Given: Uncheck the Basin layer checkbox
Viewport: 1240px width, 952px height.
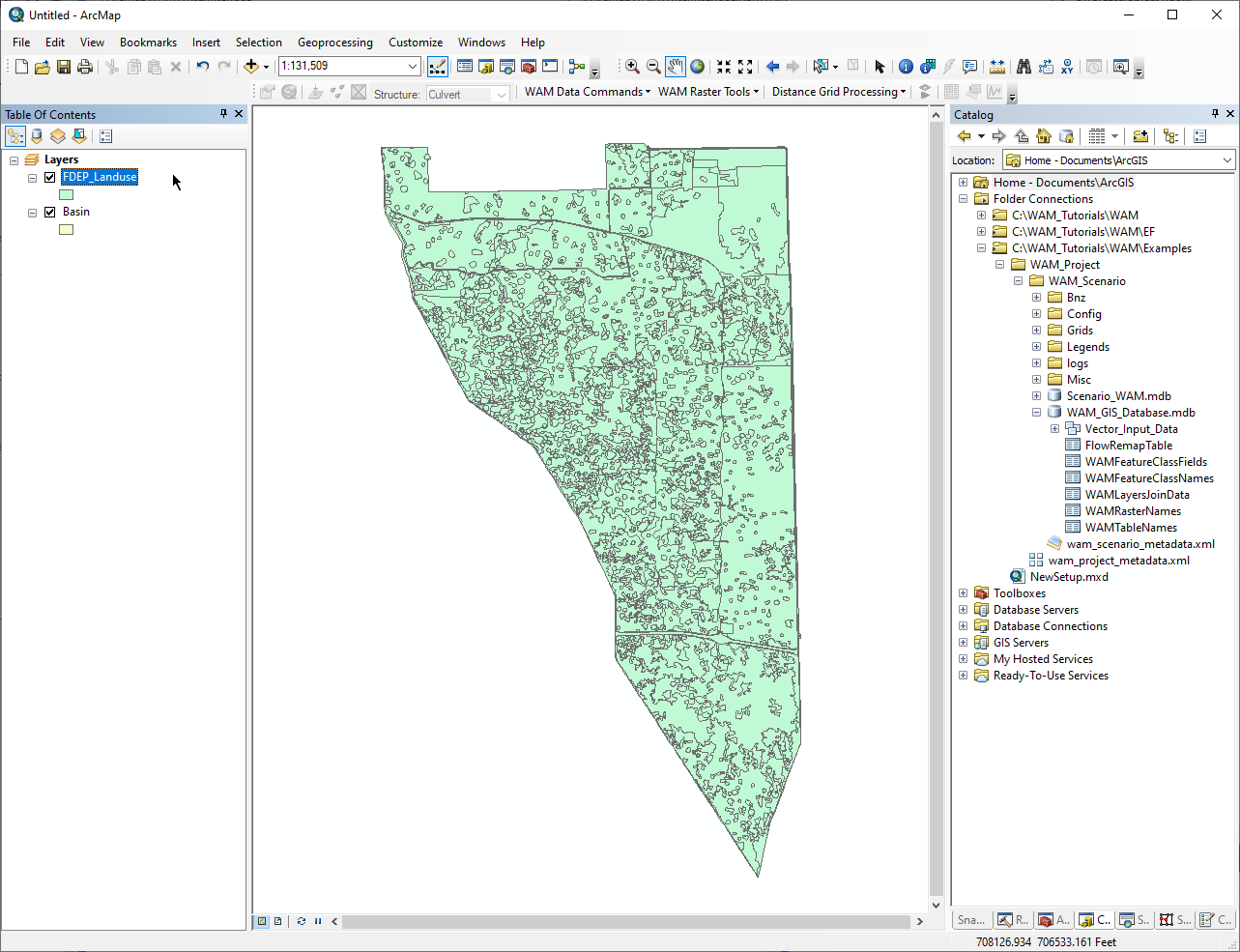Looking at the screenshot, I should (50, 212).
